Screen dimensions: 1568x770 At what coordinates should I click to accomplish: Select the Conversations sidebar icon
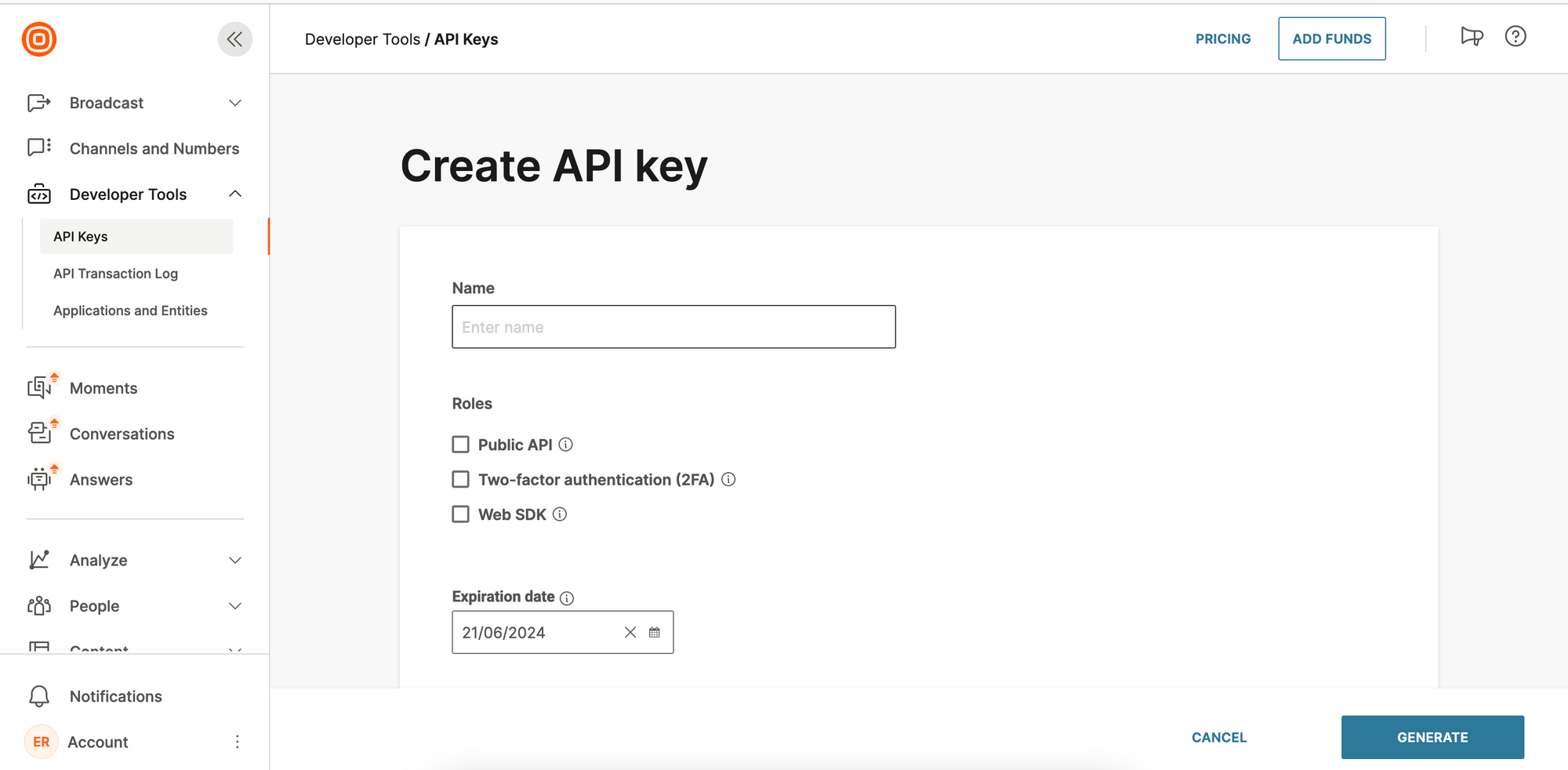click(38, 433)
